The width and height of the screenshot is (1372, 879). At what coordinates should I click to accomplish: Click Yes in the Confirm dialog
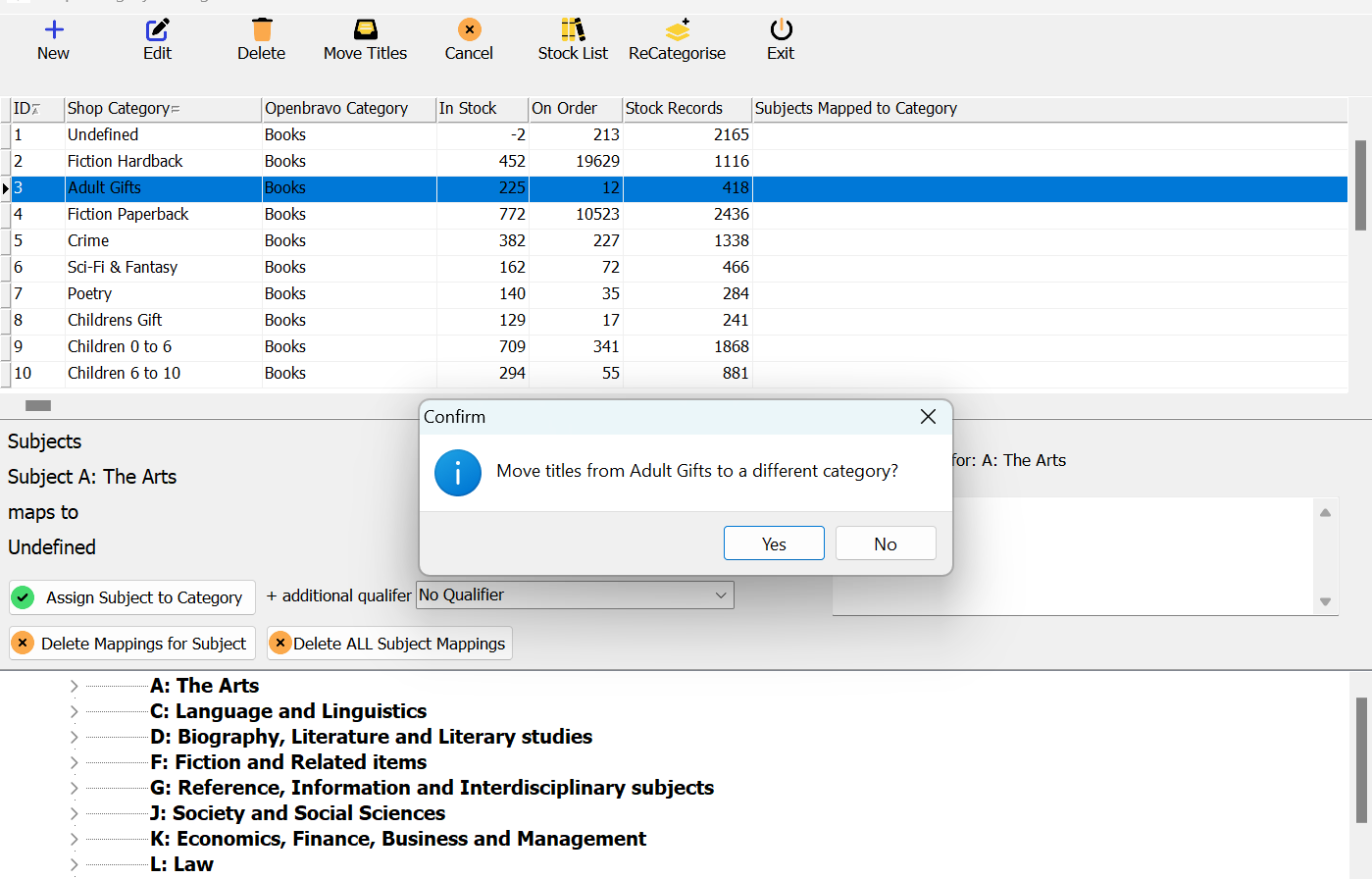tap(774, 543)
